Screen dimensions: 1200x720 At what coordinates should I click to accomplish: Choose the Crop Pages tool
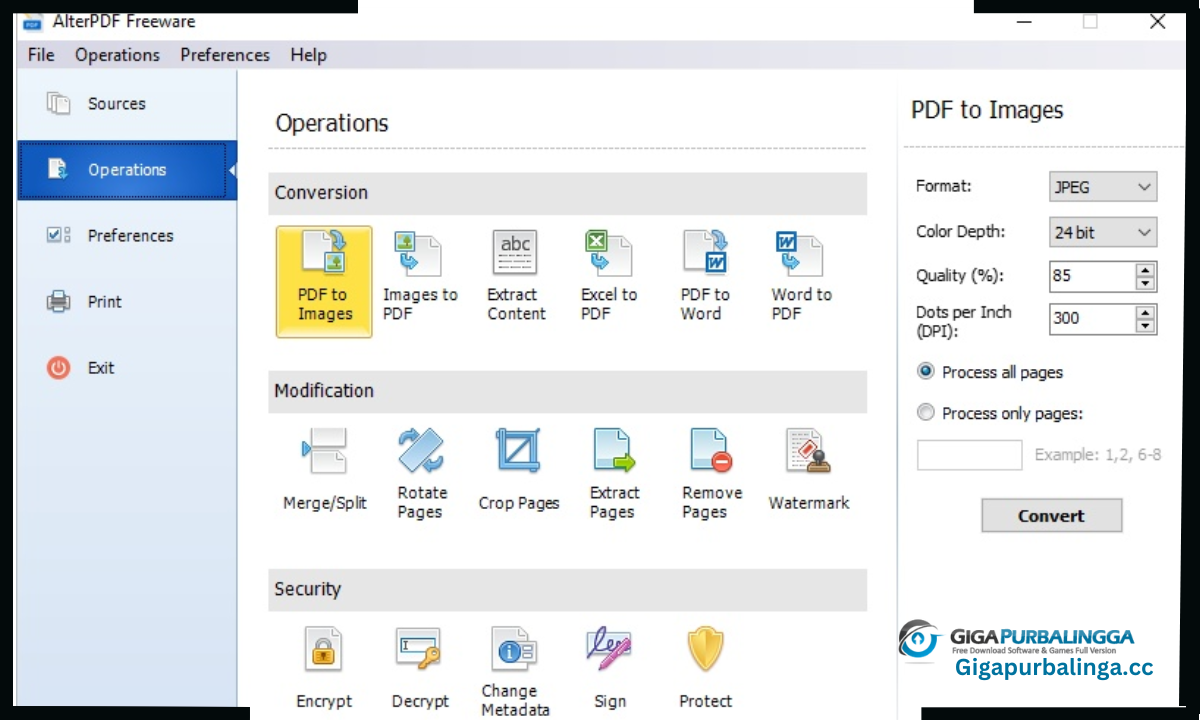pyautogui.click(x=518, y=470)
